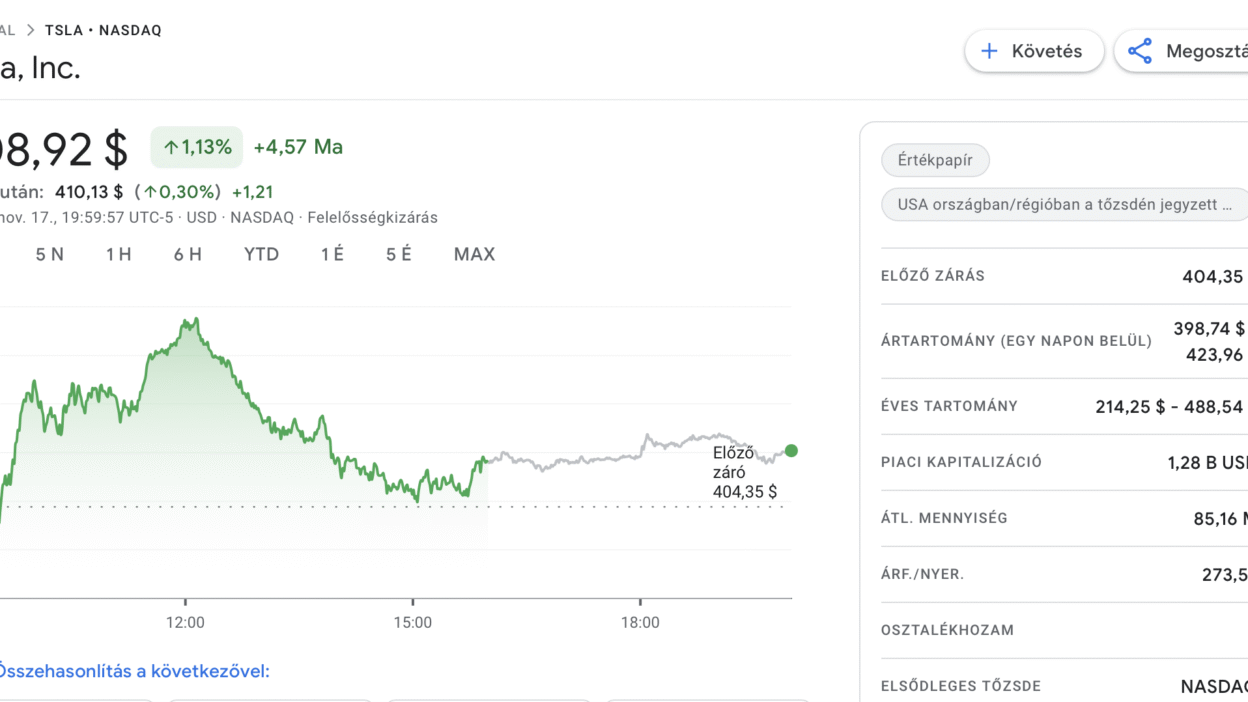This screenshot has width=1248, height=702.
Task: Select the YTD range tab
Action: pos(261,254)
